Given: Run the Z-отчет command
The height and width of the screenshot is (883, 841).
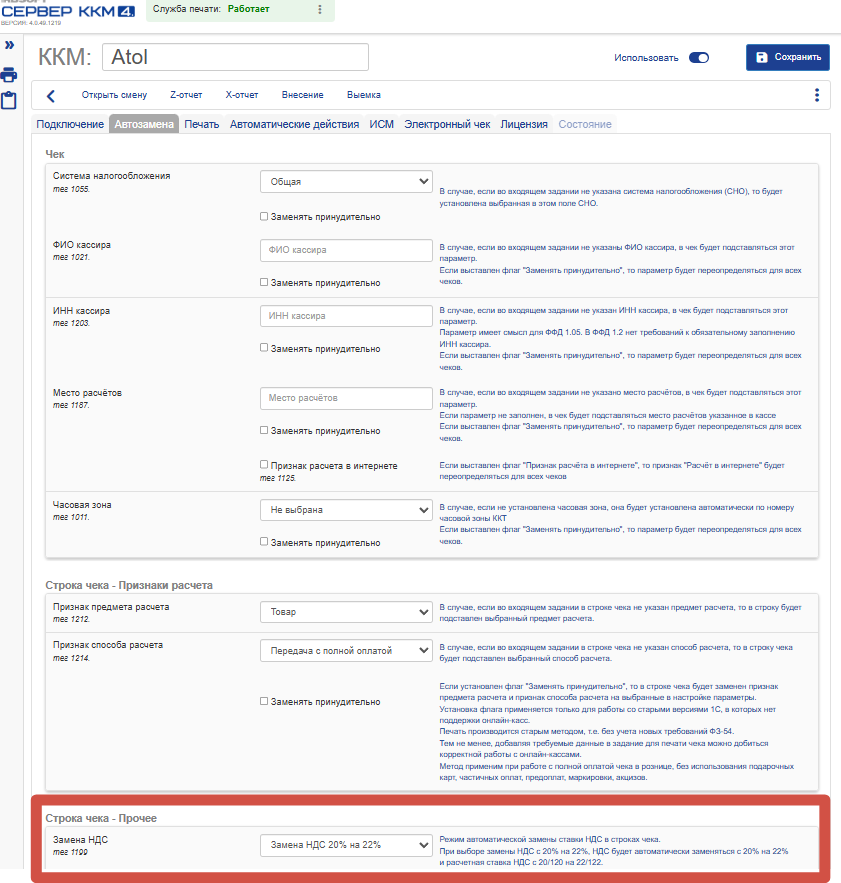Looking at the screenshot, I should tap(186, 95).
